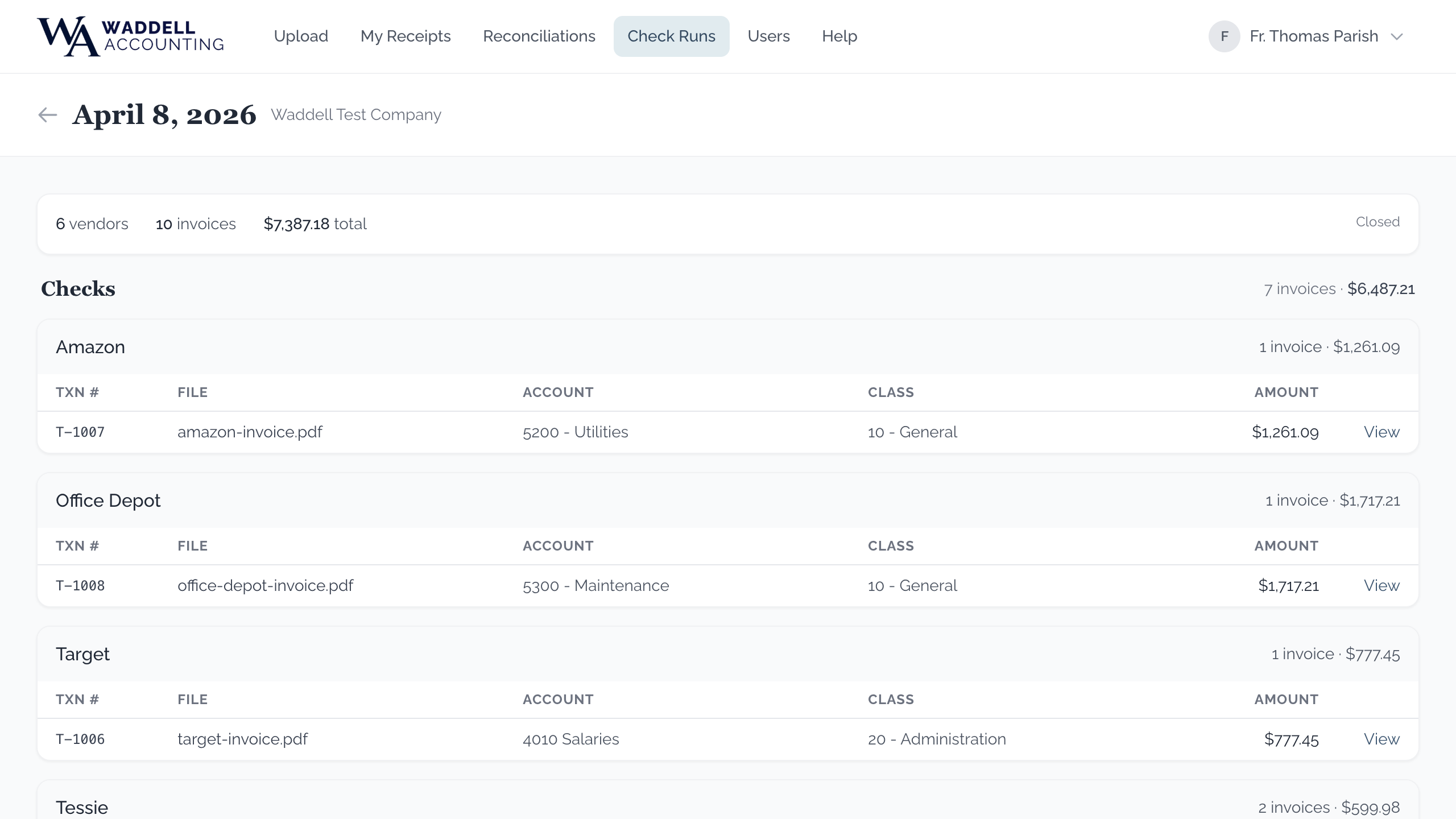This screenshot has height=819, width=1456.
Task: Click the 10 invoices summary
Action: coord(196,224)
